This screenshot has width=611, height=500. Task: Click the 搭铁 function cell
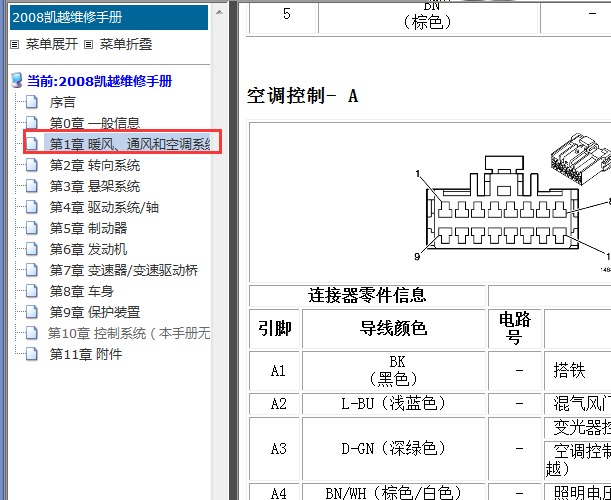577,371
